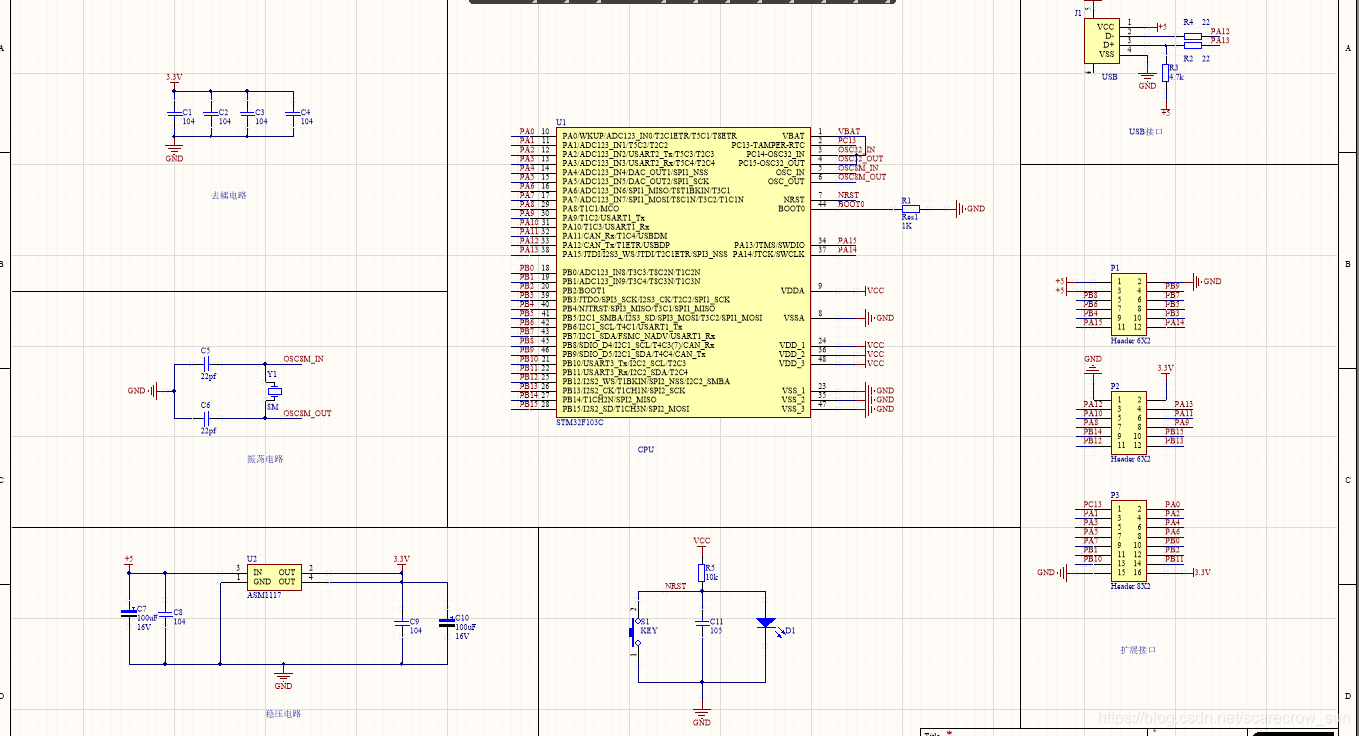Select the J1 USB connector body

coord(1102,42)
